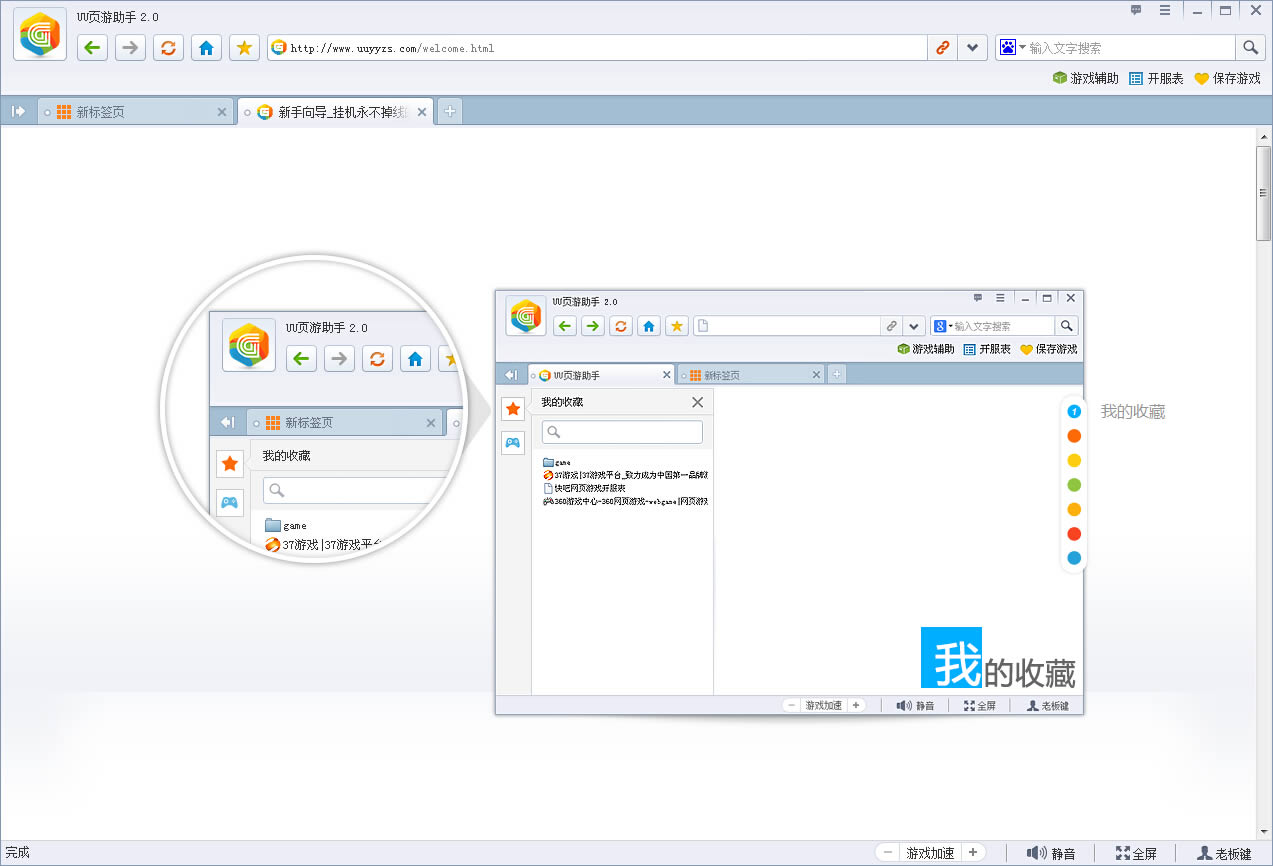The width and height of the screenshot is (1273, 866).
Task: Select the orange dot slide indicator
Action: click(x=1074, y=436)
